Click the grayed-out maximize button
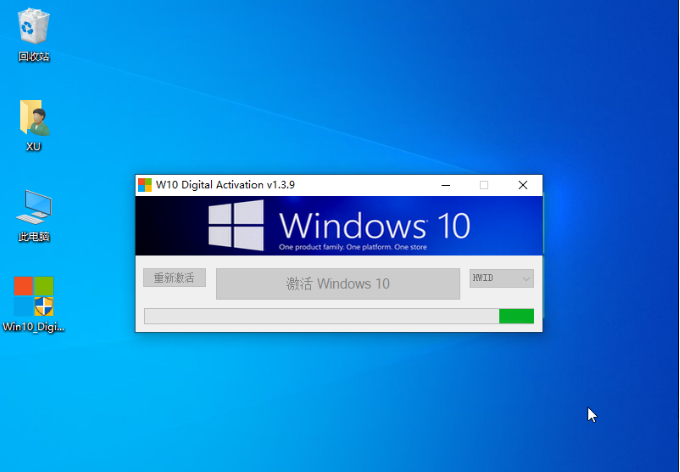The height and width of the screenshot is (472, 680). tap(484, 185)
